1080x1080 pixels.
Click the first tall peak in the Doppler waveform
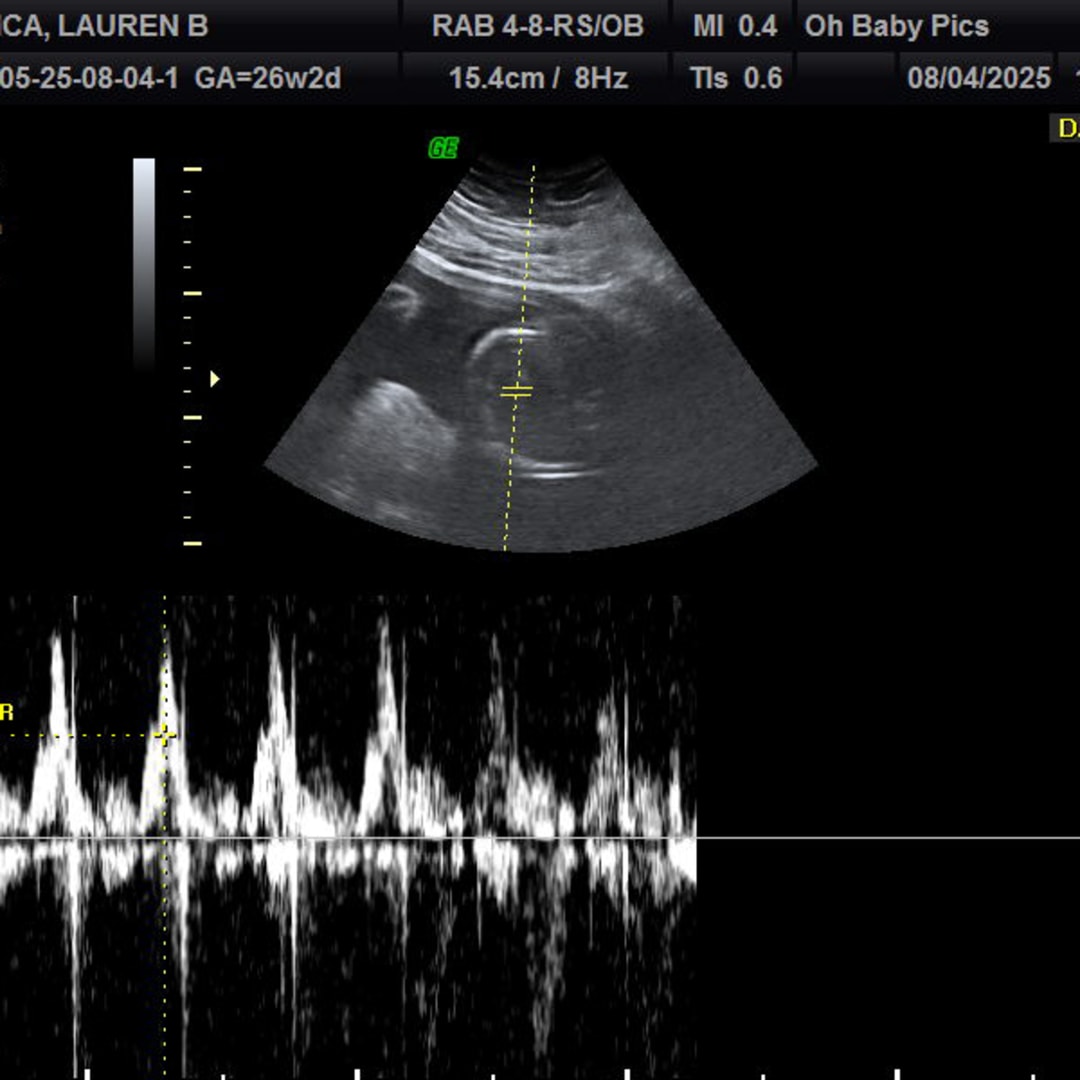click(58, 660)
